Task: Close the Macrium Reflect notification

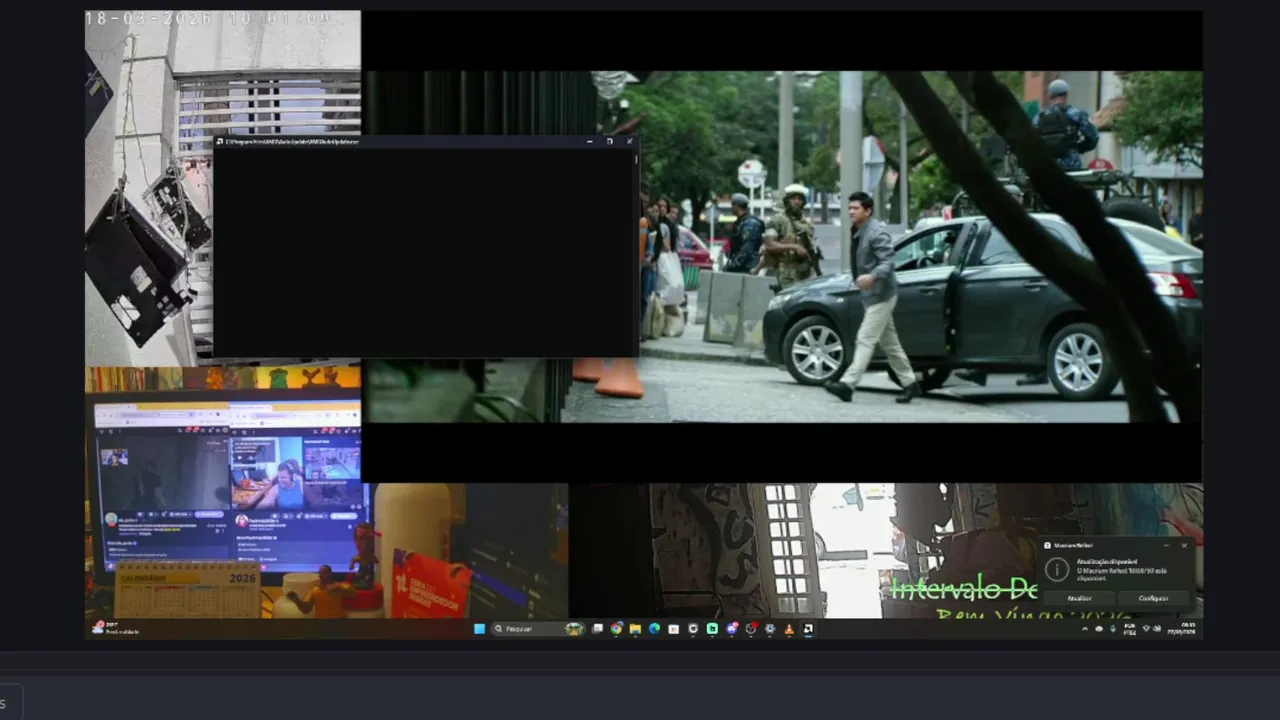Action: point(1184,545)
